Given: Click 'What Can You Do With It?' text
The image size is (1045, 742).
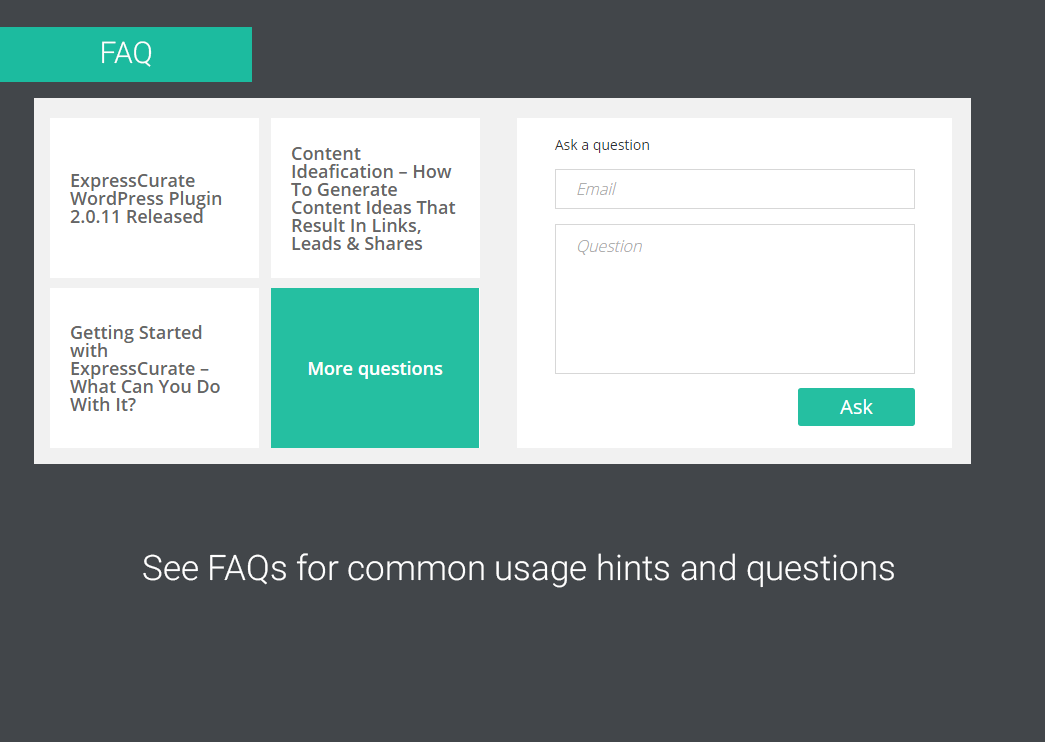Looking at the screenshot, I should click(x=145, y=395).
